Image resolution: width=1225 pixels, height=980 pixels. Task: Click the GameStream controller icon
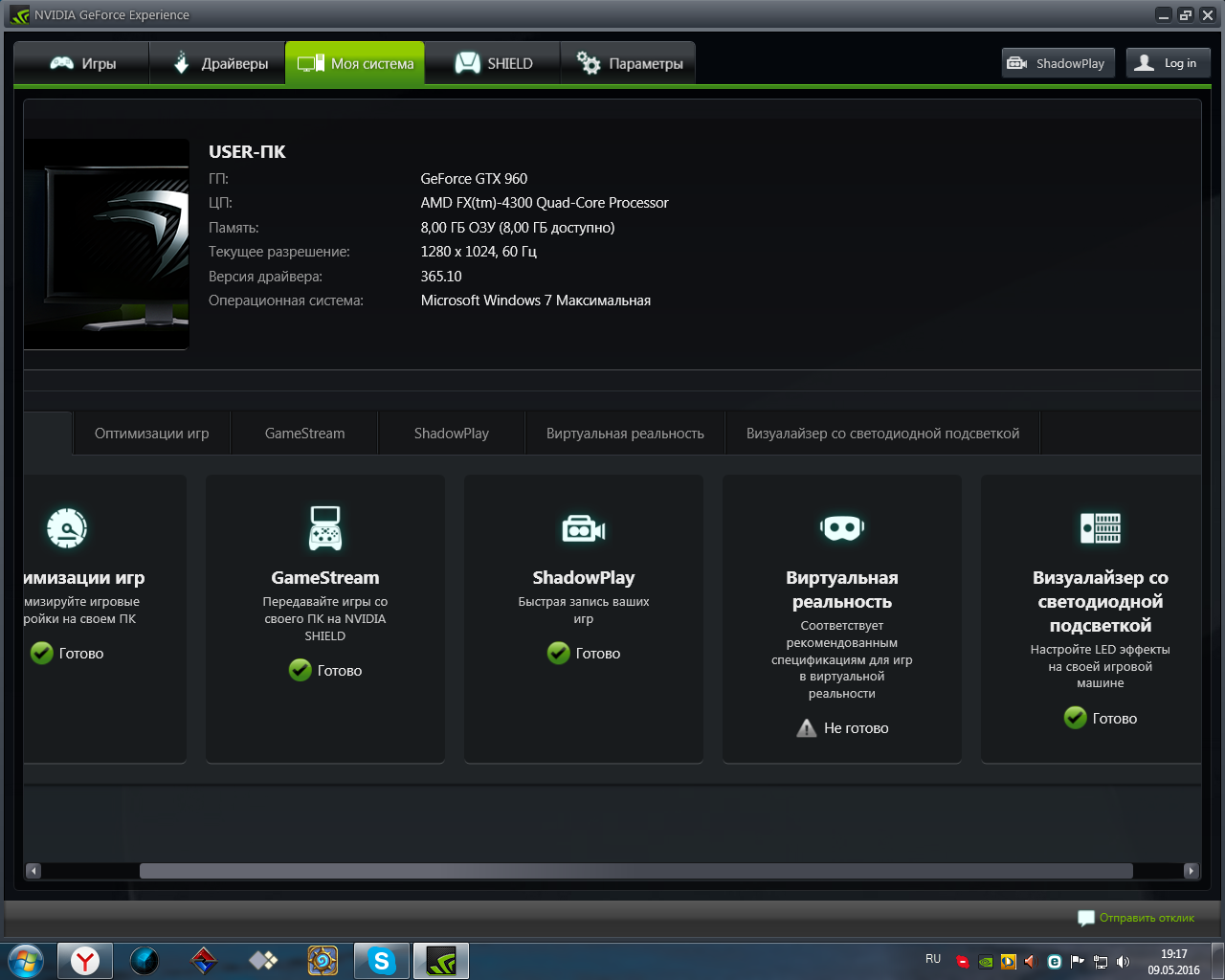(x=325, y=528)
